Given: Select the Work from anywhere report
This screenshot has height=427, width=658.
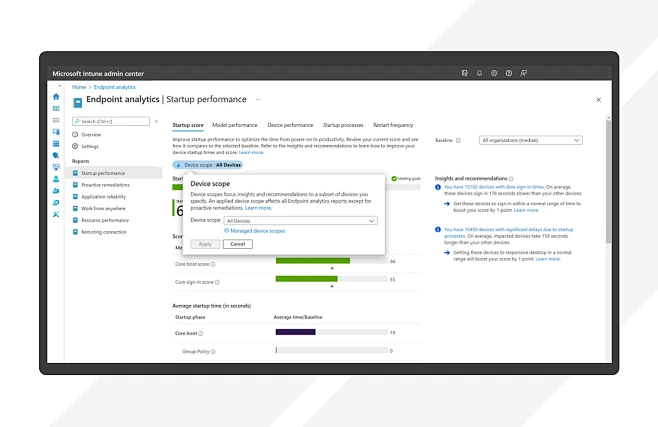Looking at the screenshot, I should 103,208.
